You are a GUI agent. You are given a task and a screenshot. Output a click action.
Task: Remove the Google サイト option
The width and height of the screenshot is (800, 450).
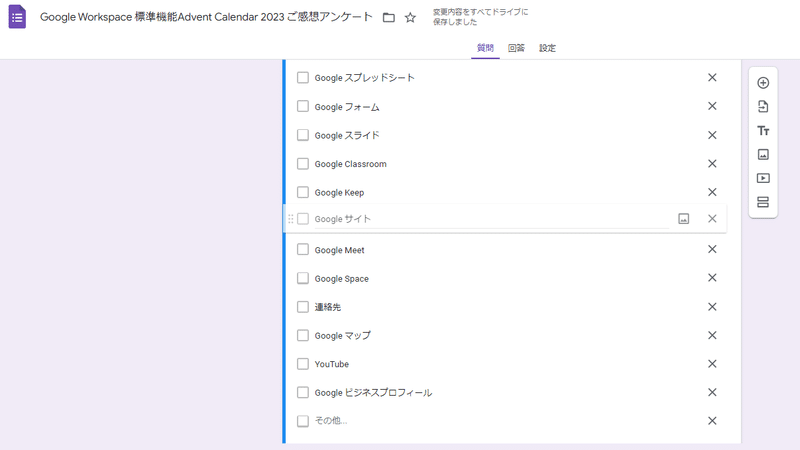point(712,219)
